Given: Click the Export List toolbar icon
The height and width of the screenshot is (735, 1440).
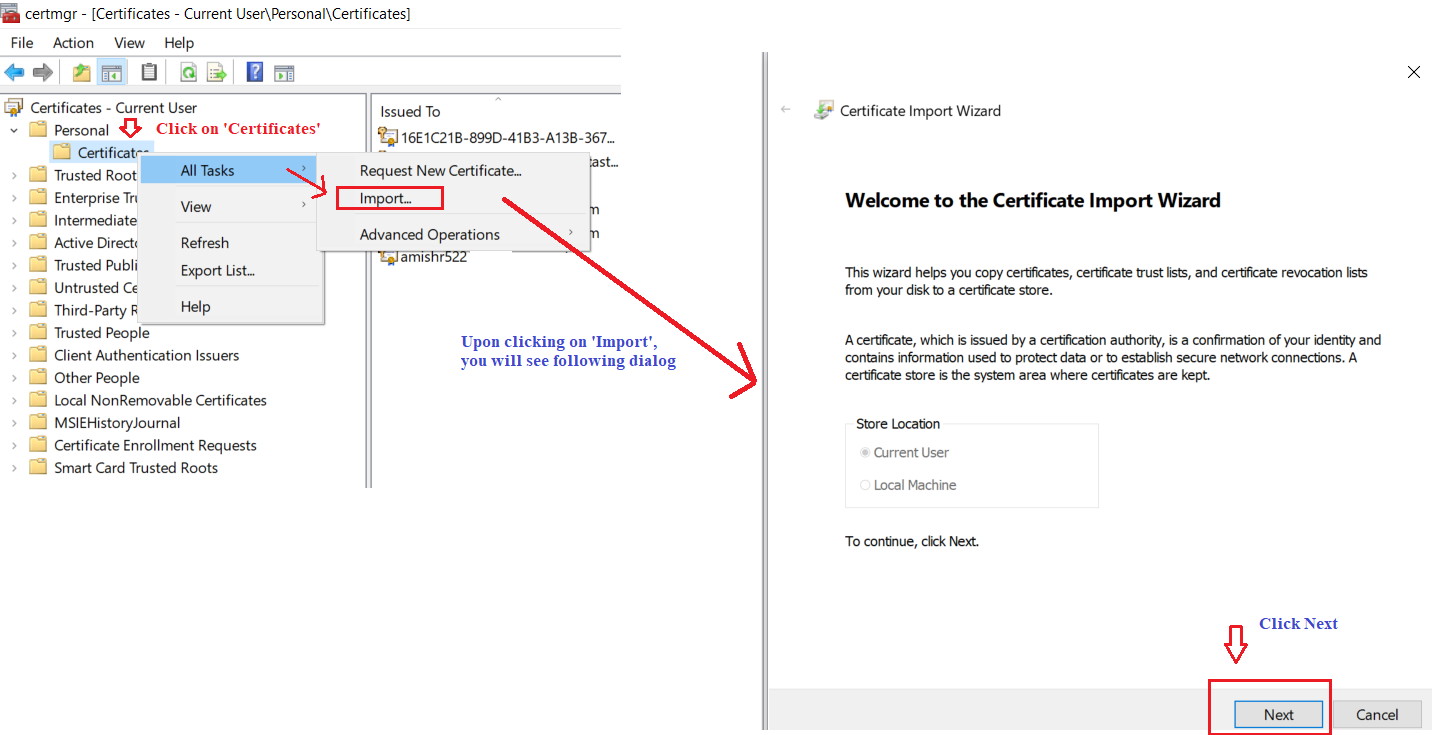Looking at the screenshot, I should [218, 71].
